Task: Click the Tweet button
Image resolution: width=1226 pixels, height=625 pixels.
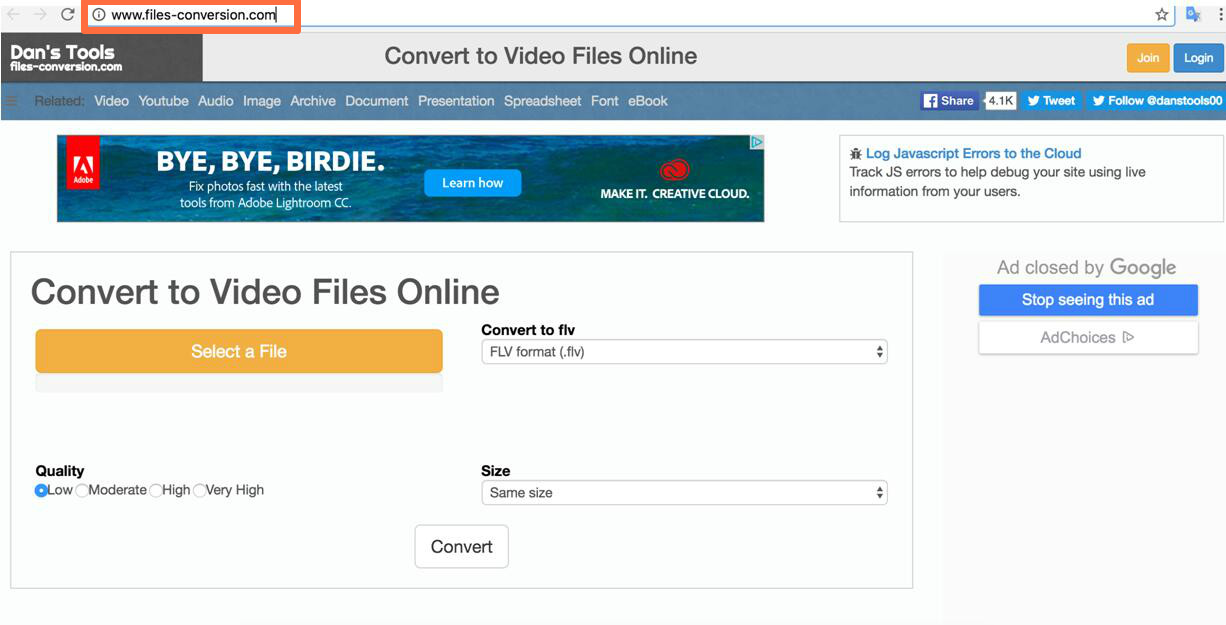Action: click(x=1051, y=101)
